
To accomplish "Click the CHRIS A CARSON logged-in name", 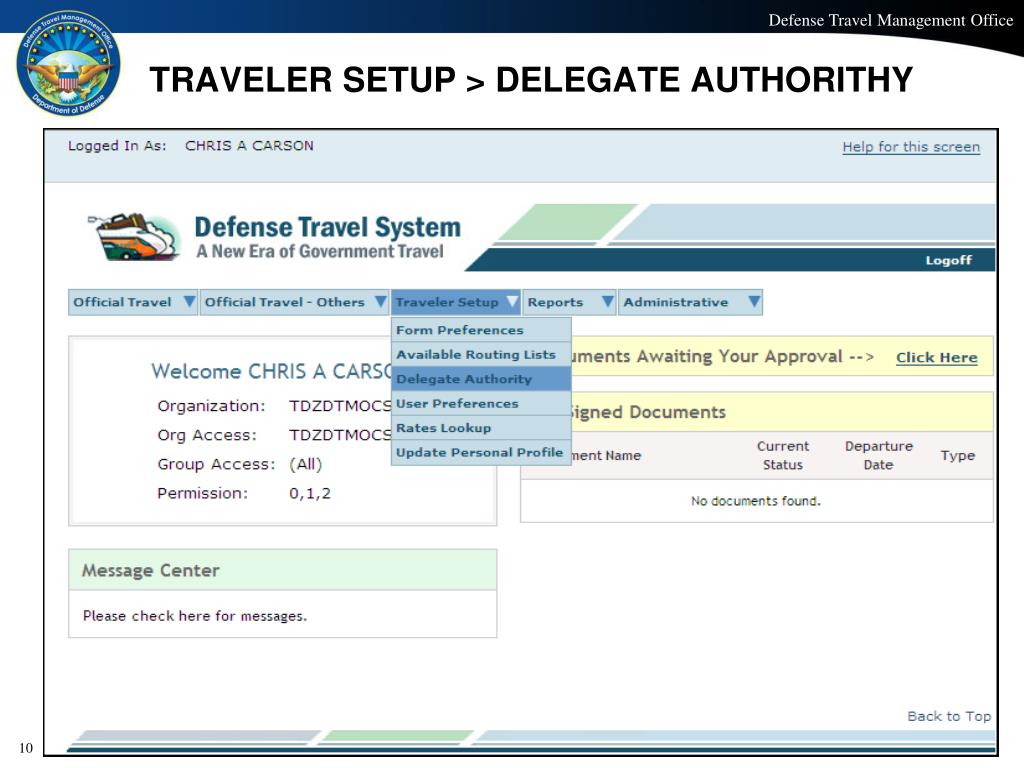I will tap(249, 146).
